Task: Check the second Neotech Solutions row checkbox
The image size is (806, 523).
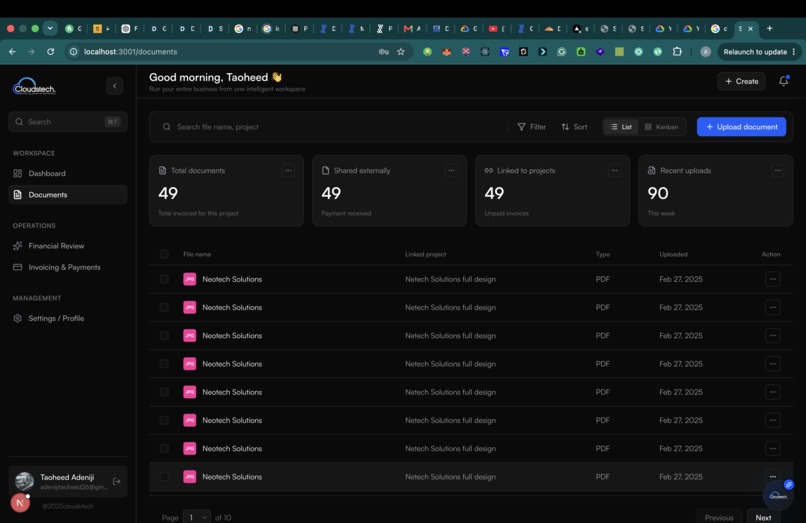Action: pyautogui.click(x=164, y=308)
